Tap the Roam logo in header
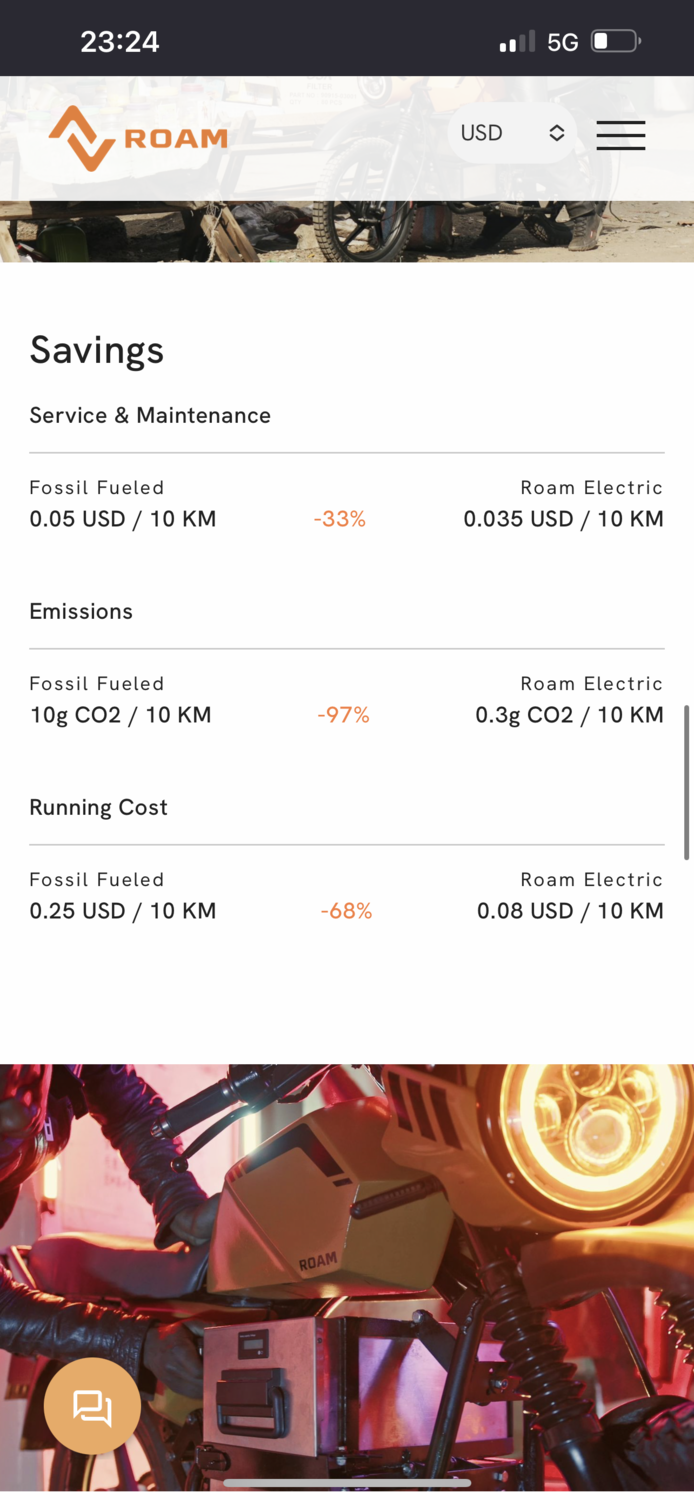Image resolution: width=694 pixels, height=1500 pixels. (138, 138)
